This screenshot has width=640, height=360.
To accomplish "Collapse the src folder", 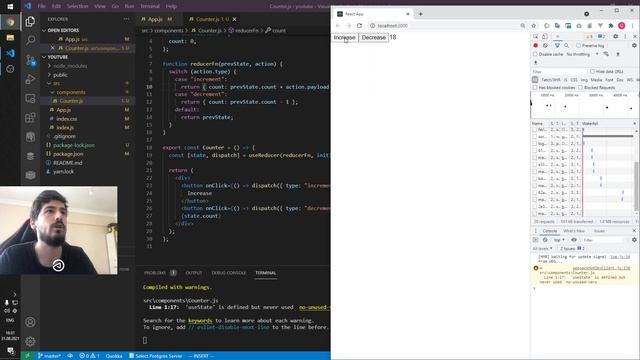I will 54,83.
